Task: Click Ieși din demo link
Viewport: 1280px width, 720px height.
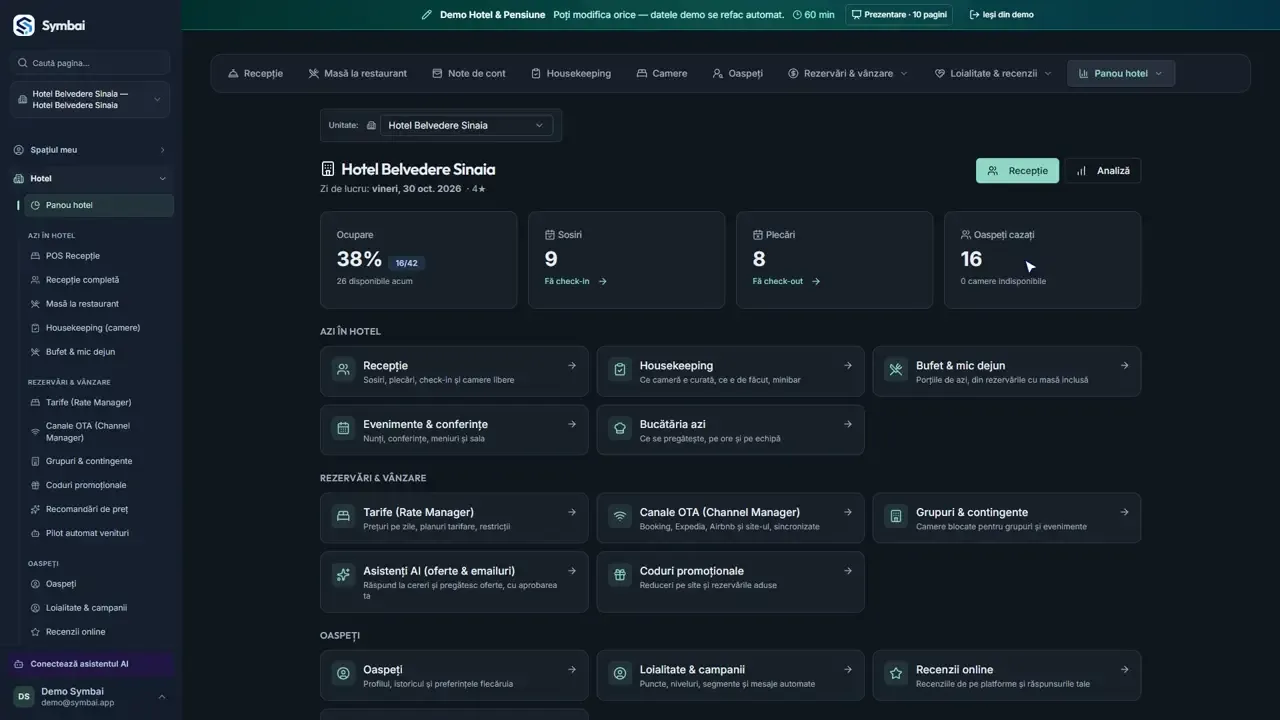Action: pyautogui.click(x=1002, y=15)
